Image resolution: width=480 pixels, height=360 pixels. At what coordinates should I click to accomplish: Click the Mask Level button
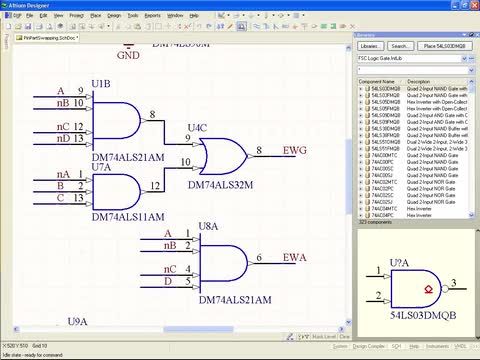tap(324, 337)
